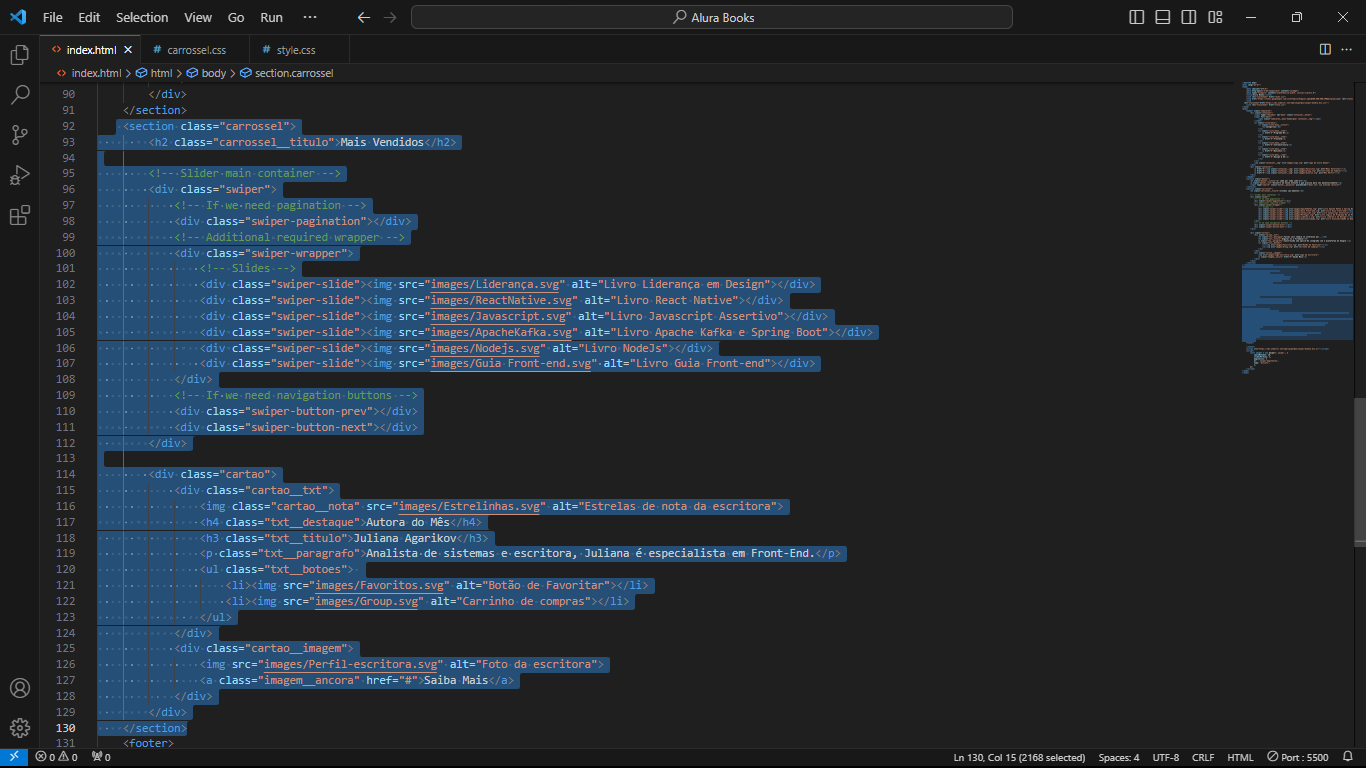Viewport: 1366px width, 768px height.
Task: Open the Run menu
Action: pyautogui.click(x=271, y=17)
